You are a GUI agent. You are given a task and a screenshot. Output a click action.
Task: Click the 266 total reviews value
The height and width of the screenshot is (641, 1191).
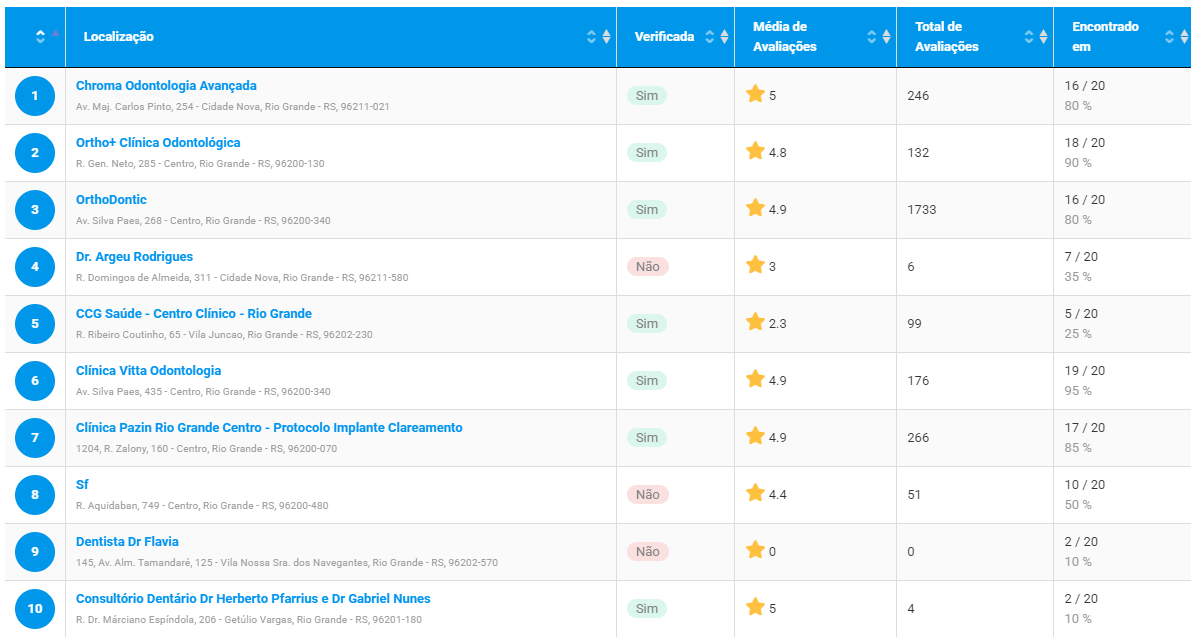click(918, 437)
